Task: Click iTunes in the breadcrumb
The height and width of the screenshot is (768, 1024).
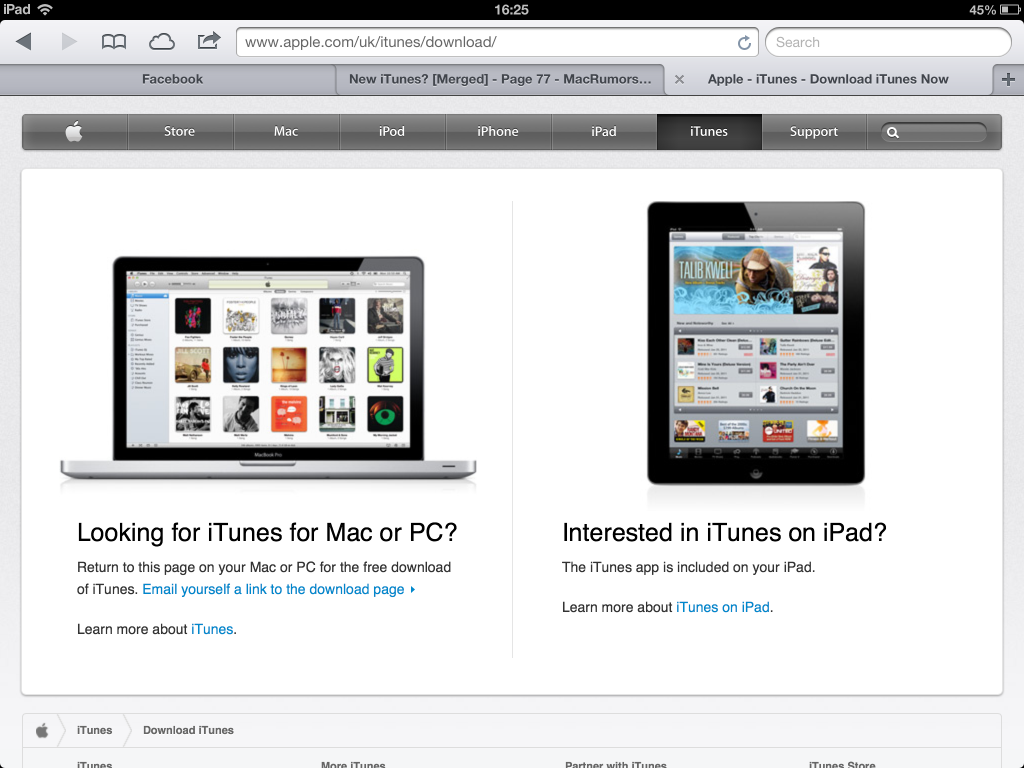Action: (x=95, y=730)
